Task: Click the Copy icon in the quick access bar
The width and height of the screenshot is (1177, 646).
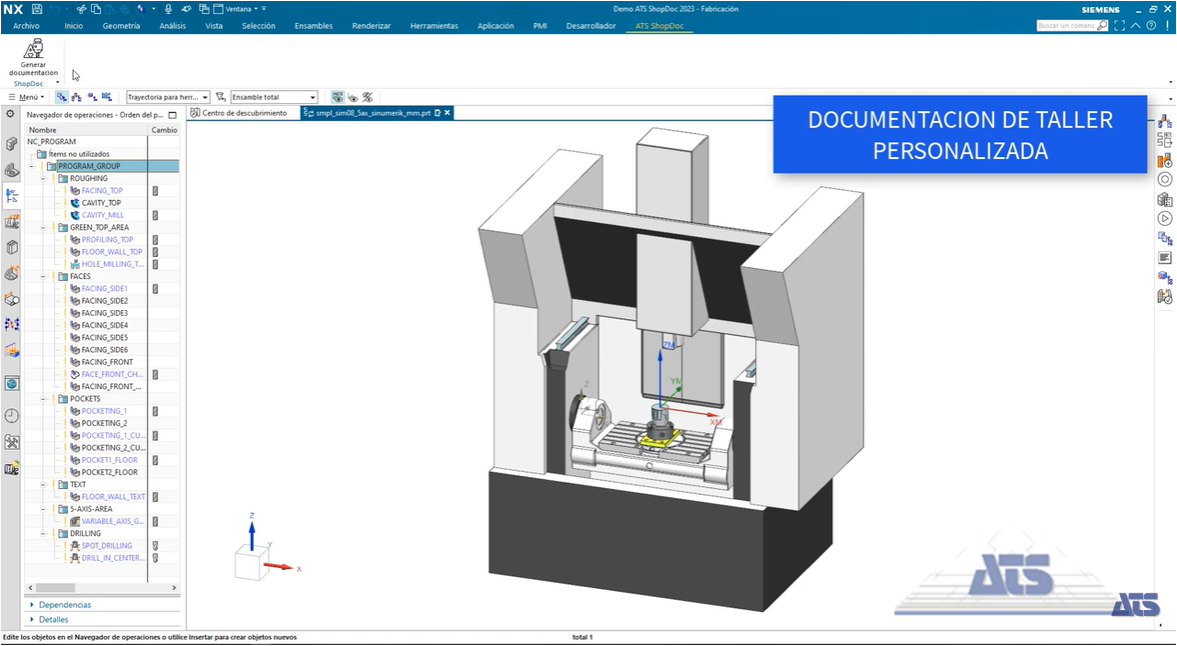Action: pos(95,9)
